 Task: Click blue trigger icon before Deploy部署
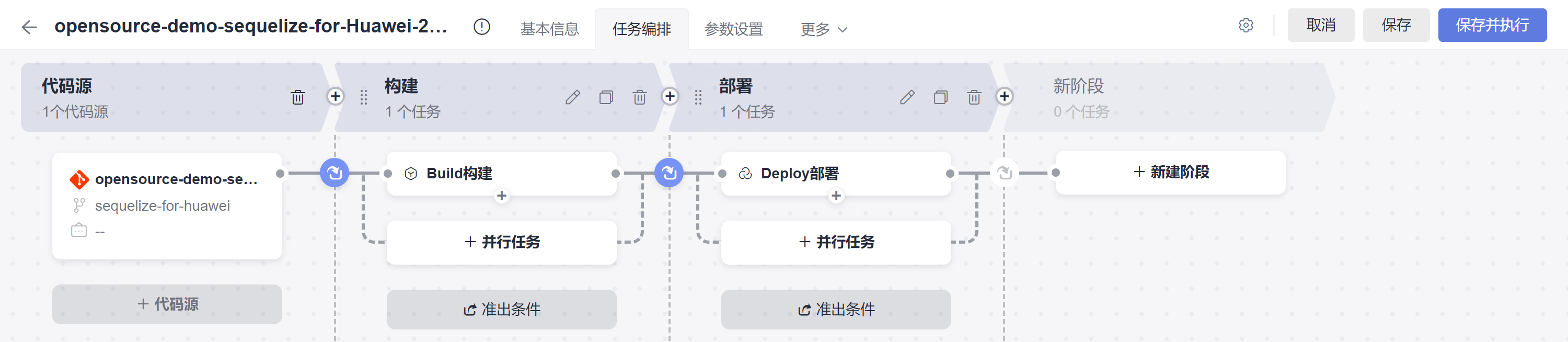[x=670, y=174]
